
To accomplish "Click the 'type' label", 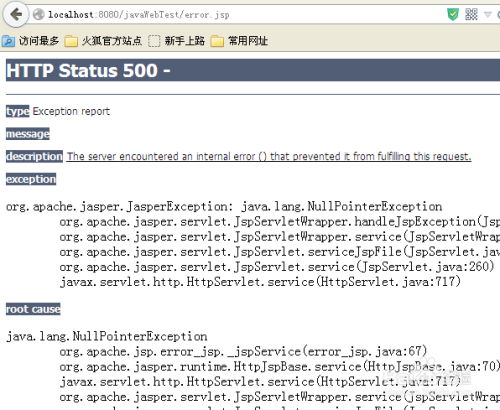I will click(18, 111).
